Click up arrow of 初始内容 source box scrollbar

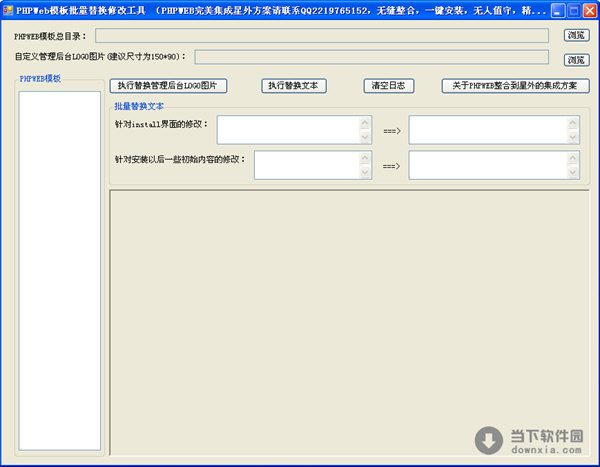[x=365, y=158]
